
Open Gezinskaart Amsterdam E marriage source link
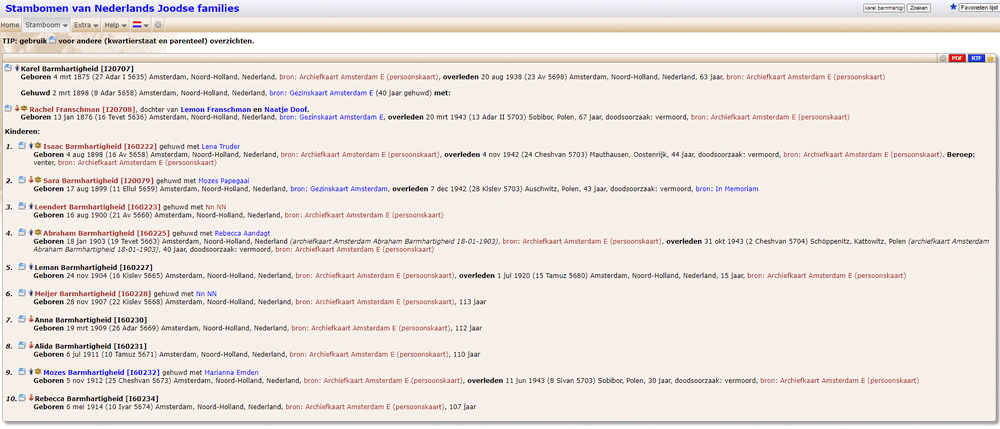[321, 93]
